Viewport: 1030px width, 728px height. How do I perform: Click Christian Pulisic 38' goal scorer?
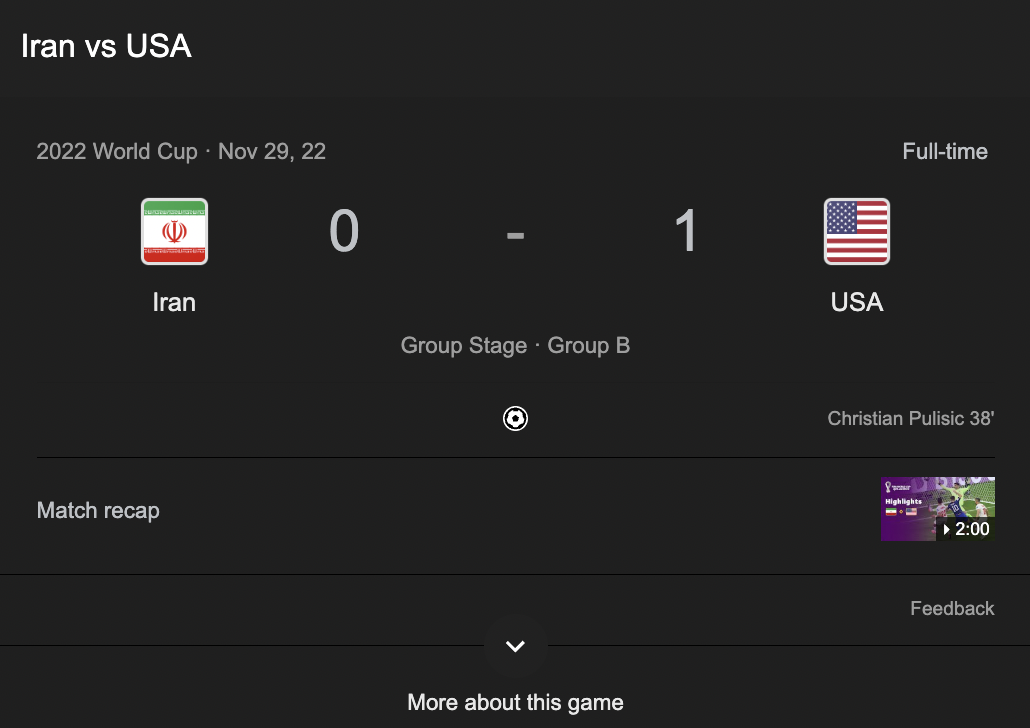tap(910, 419)
